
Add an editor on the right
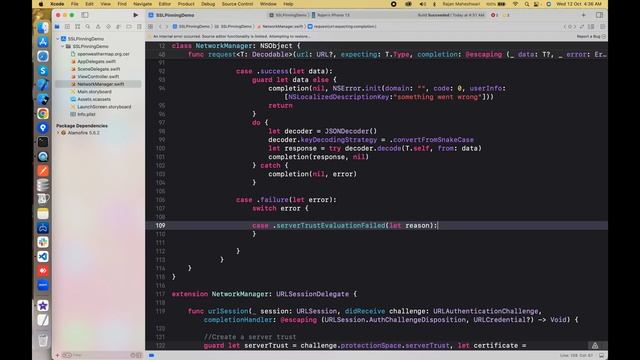pos(602,27)
